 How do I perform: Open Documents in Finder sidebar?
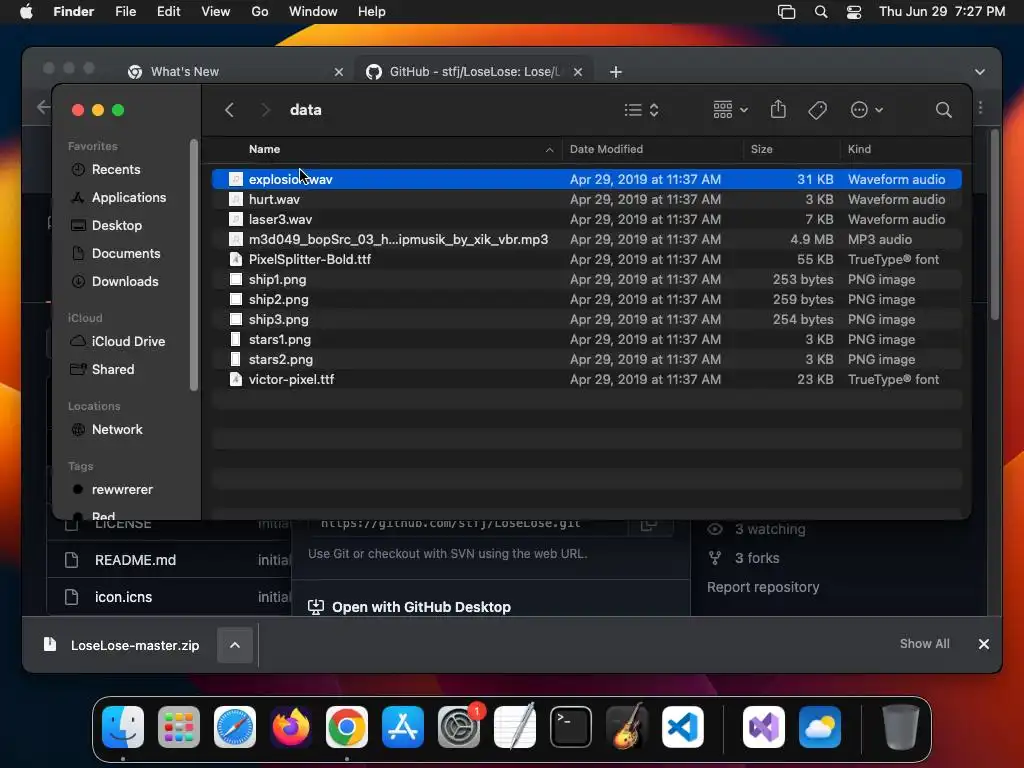point(125,253)
